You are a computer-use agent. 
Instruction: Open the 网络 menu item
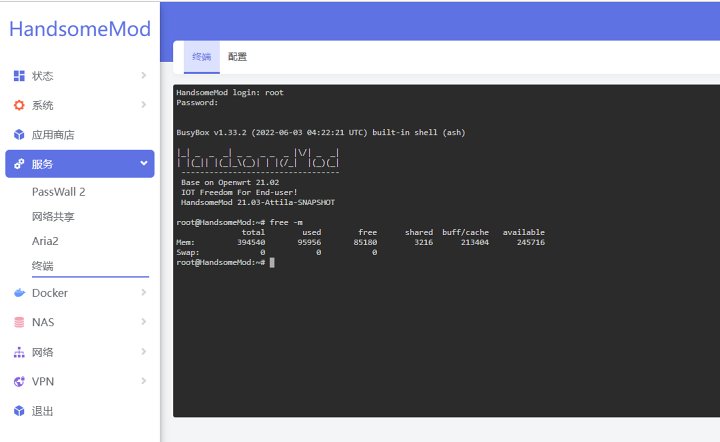tap(80, 352)
